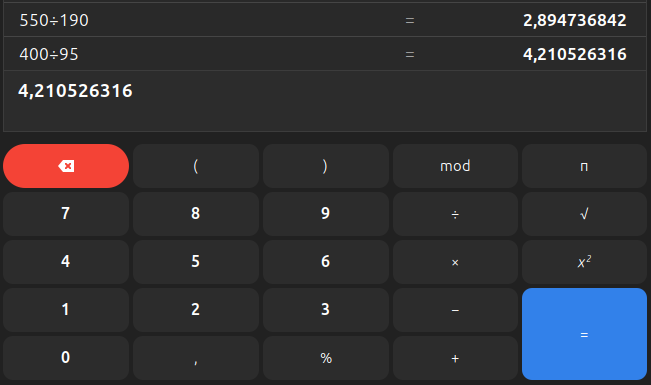Insert a decimal comma
This screenshot has width=651, height=385.
point(196,358)
